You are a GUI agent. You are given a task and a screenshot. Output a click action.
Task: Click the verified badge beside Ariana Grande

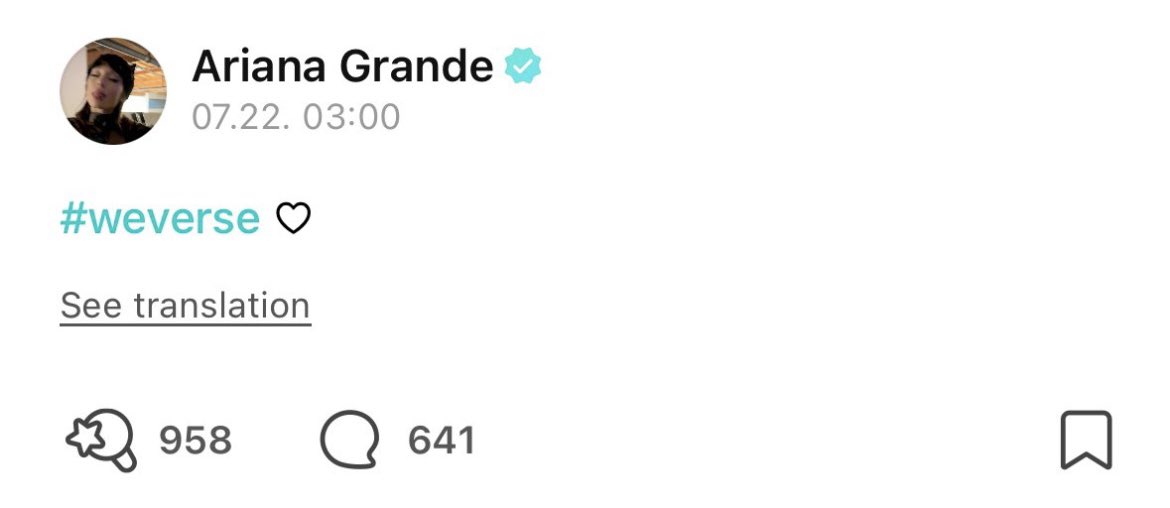coord(522,67)
